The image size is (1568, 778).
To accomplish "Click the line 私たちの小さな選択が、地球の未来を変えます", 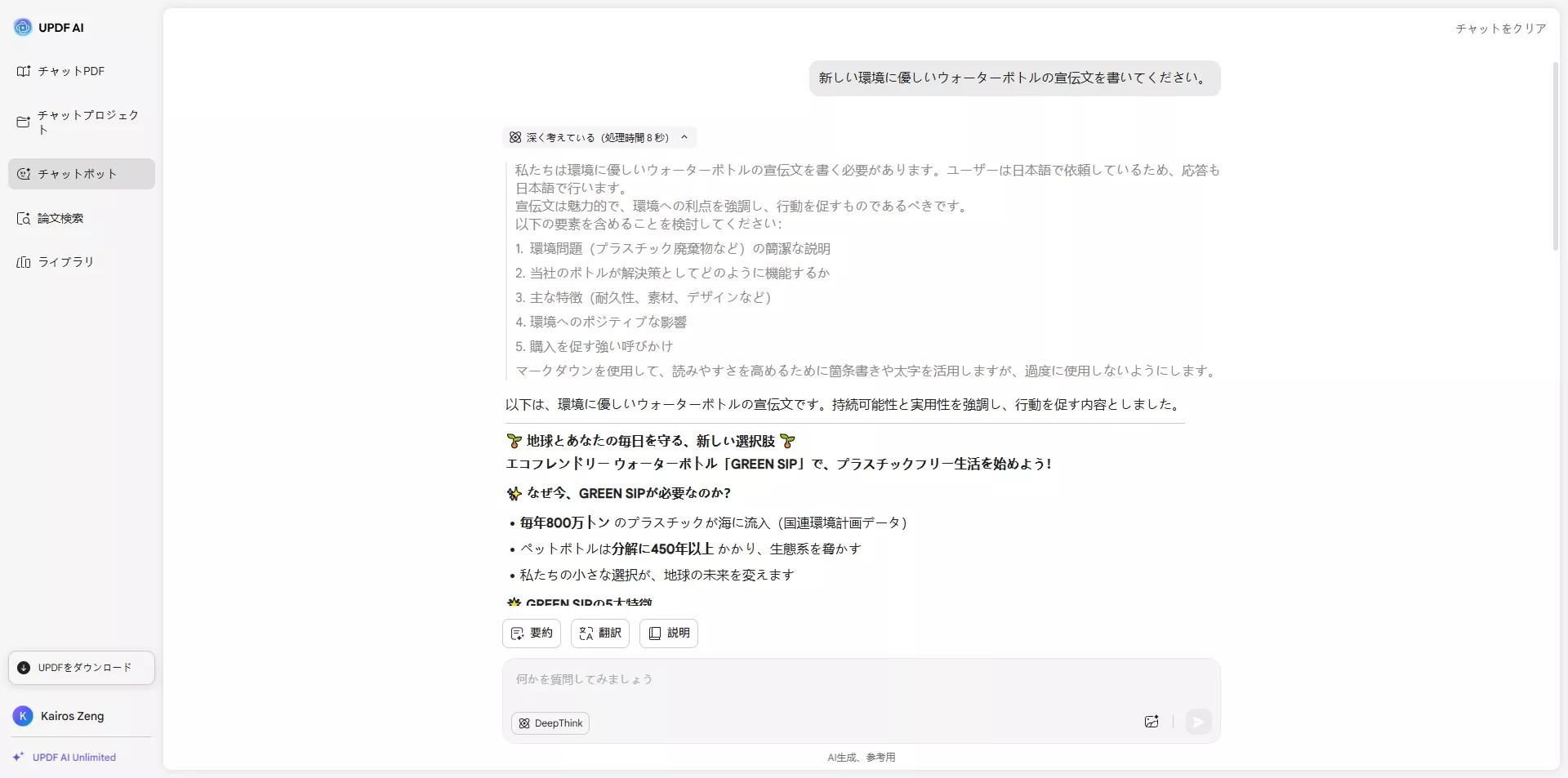I will [657, 575].
